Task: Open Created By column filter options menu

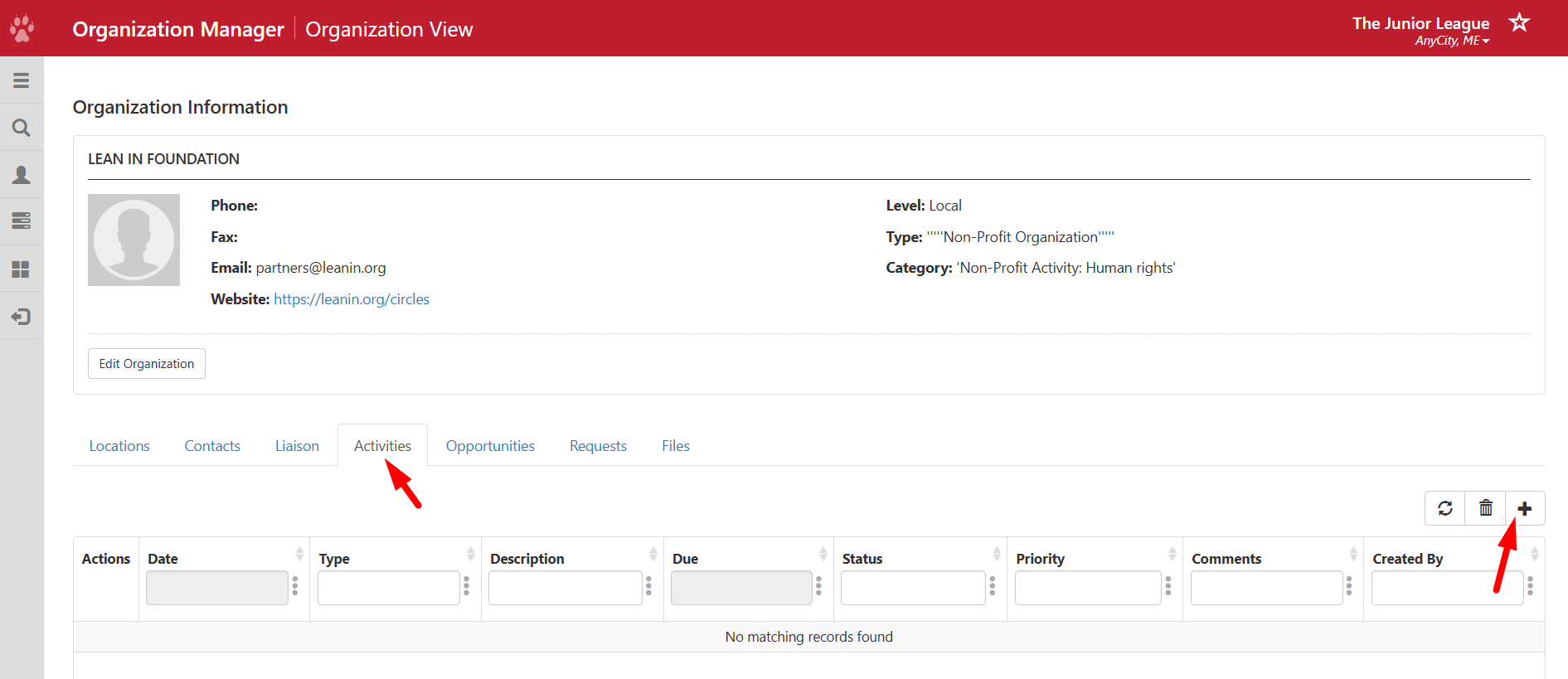Action: [1531, 587]
